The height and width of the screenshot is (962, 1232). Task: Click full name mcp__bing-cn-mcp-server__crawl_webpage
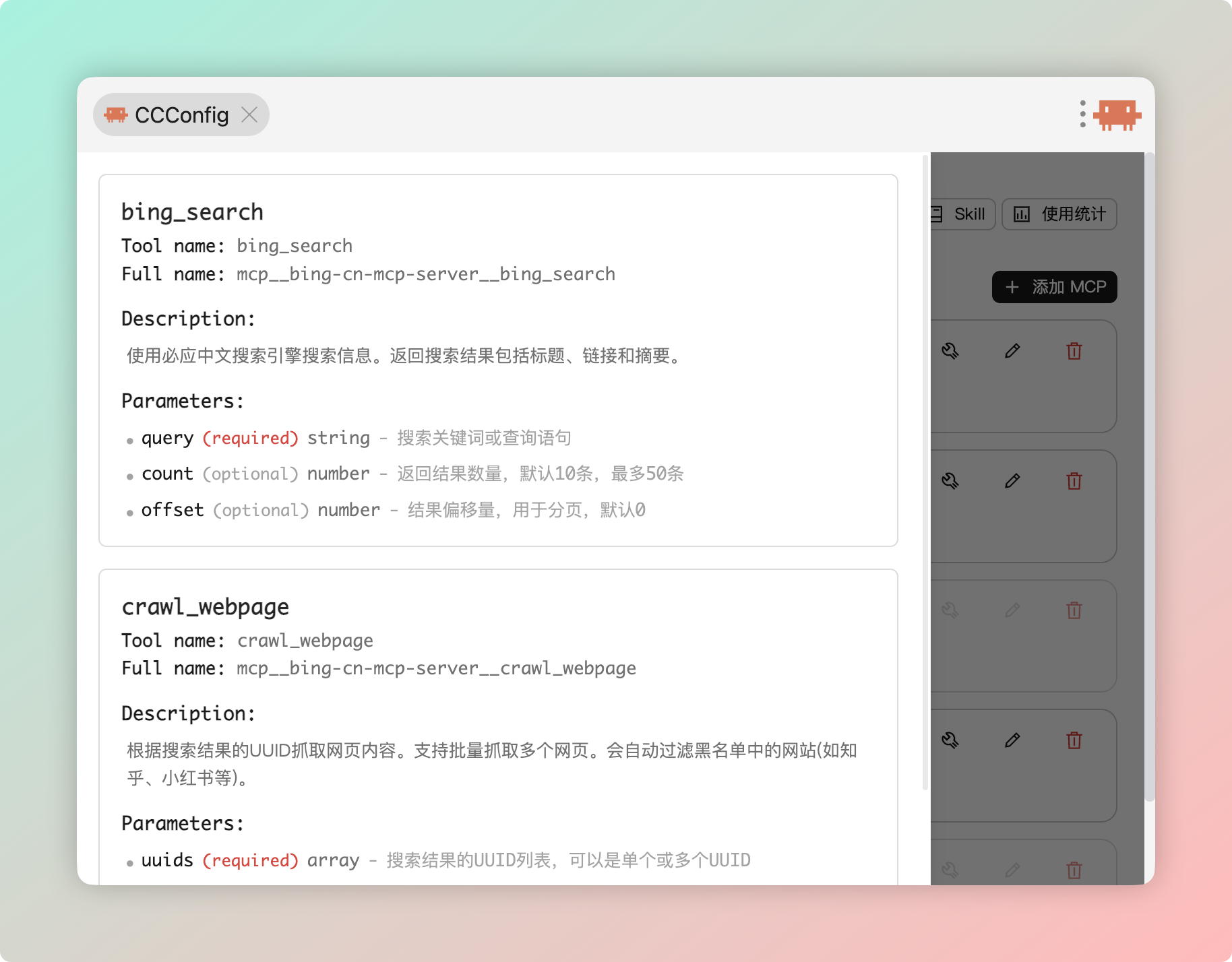coord(437,668)
